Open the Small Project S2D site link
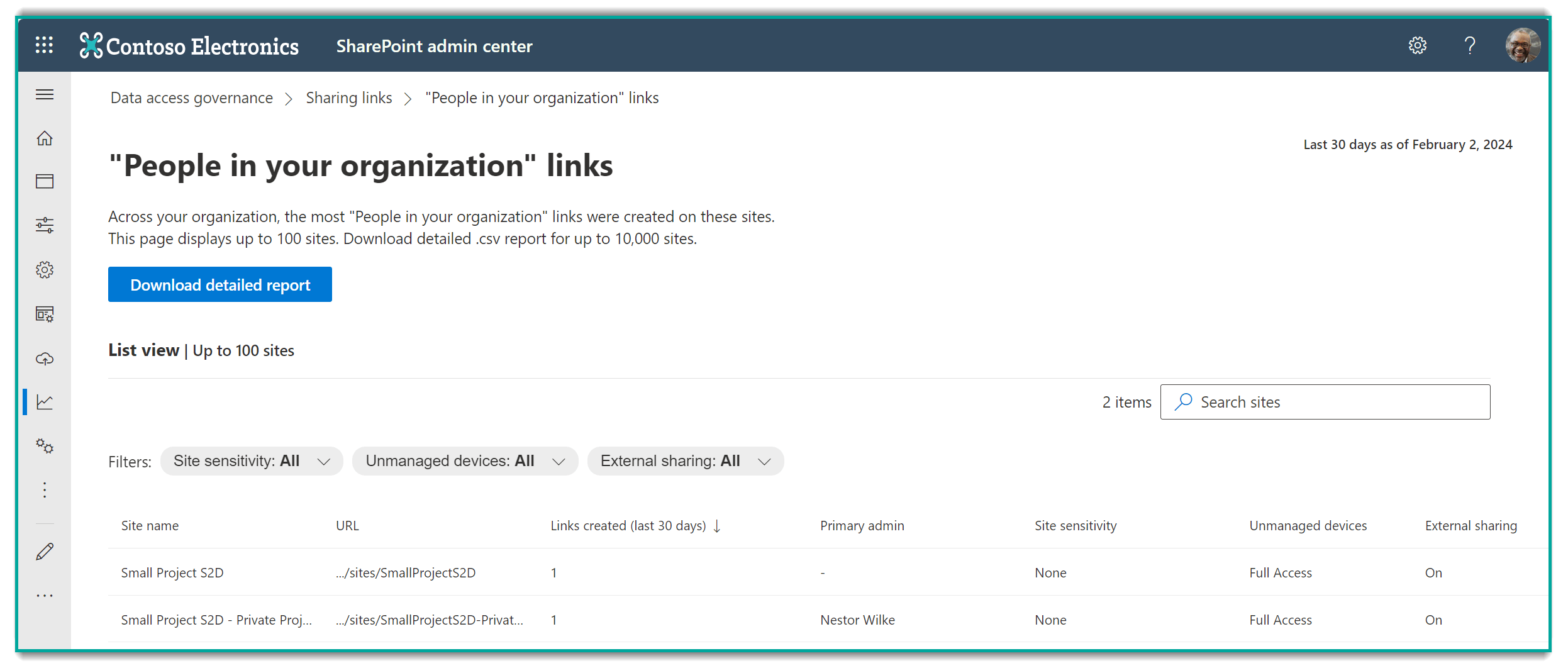 pyautogui.click(x=172, y=572)
